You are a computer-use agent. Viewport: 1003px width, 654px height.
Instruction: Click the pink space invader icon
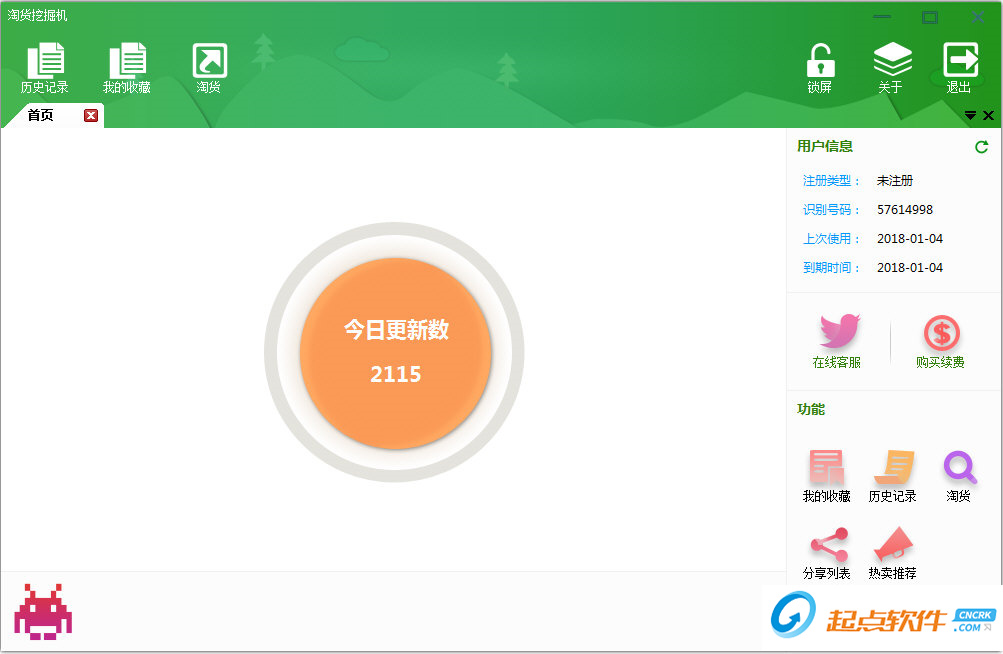44,611
